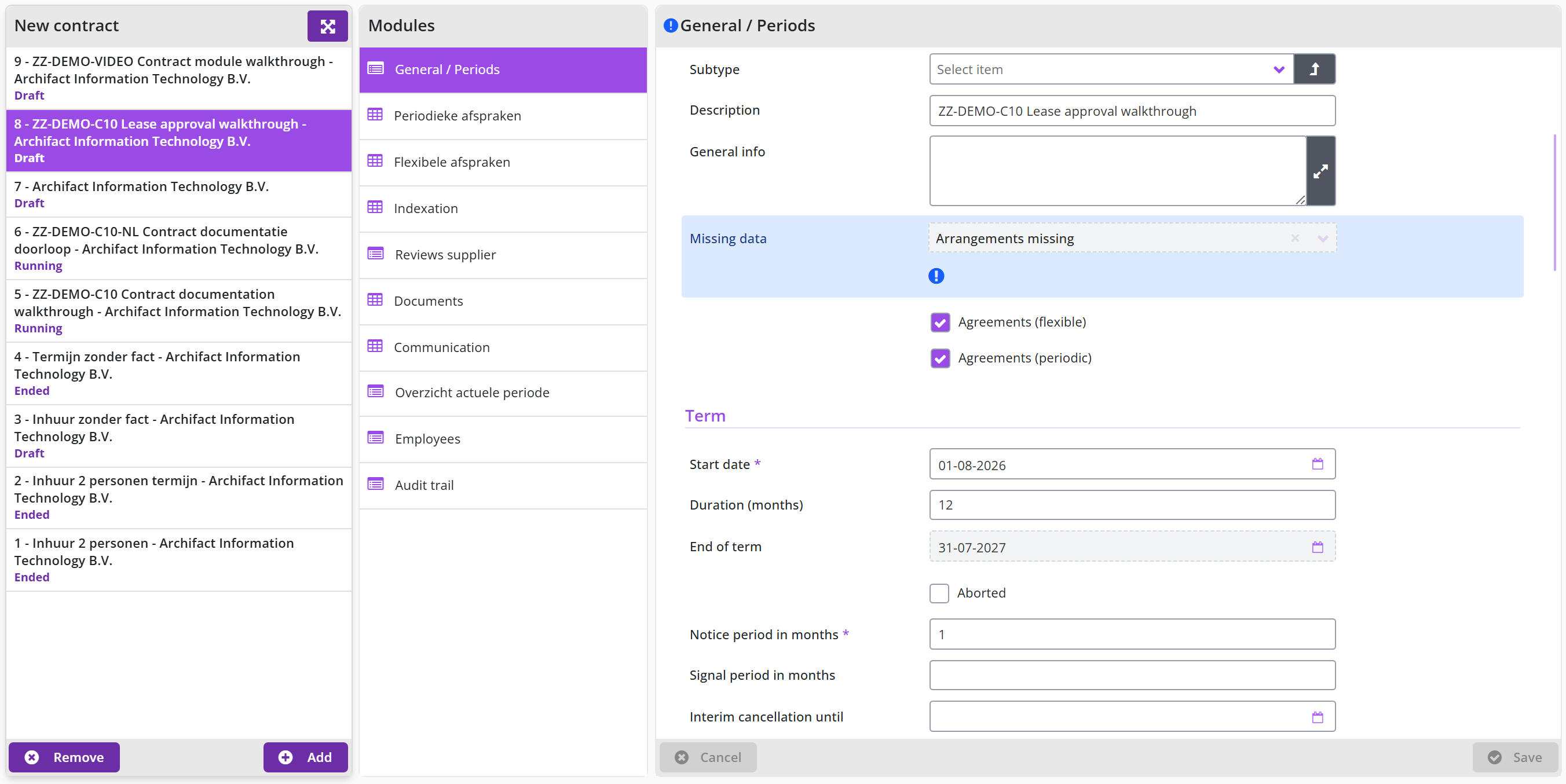
Task: Open the Flexibele afspraken module
Action: point(503,162)
